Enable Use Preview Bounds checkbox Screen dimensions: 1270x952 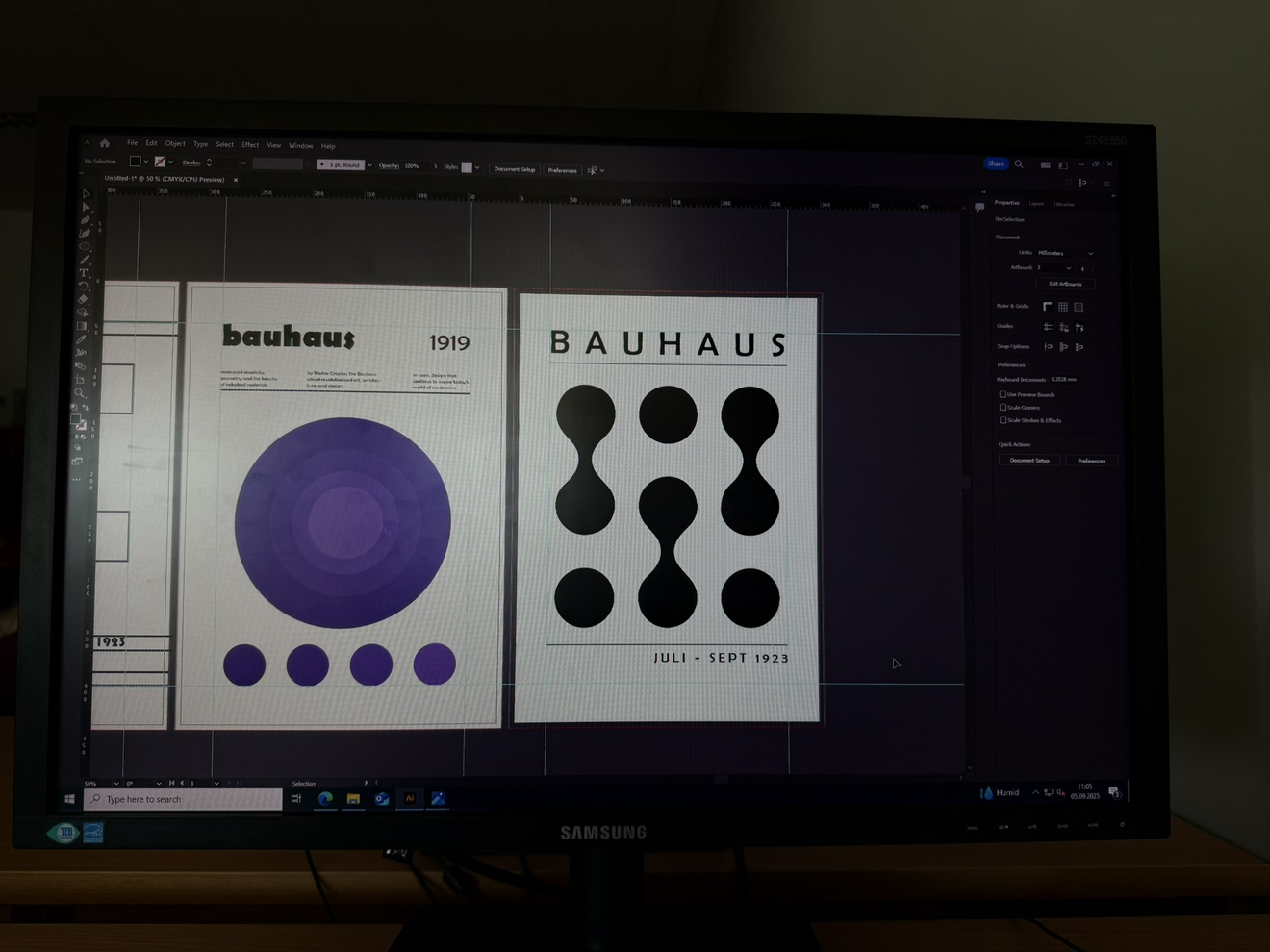click(1003, 394)
